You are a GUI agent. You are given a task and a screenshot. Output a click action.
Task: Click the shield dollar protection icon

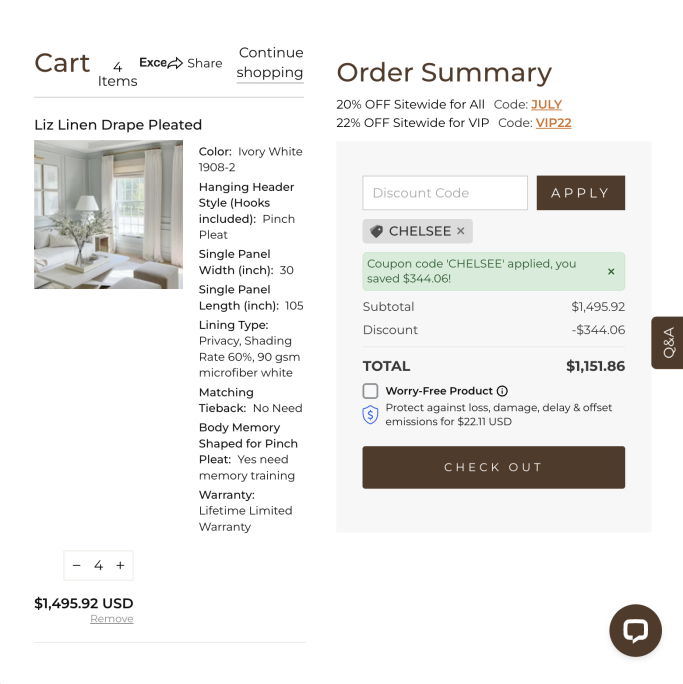click(370, 415)
